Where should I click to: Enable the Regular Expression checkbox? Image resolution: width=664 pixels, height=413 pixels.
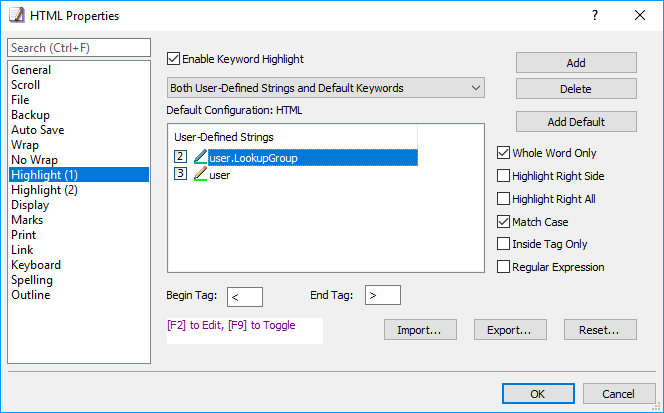[x=503, y=267]
